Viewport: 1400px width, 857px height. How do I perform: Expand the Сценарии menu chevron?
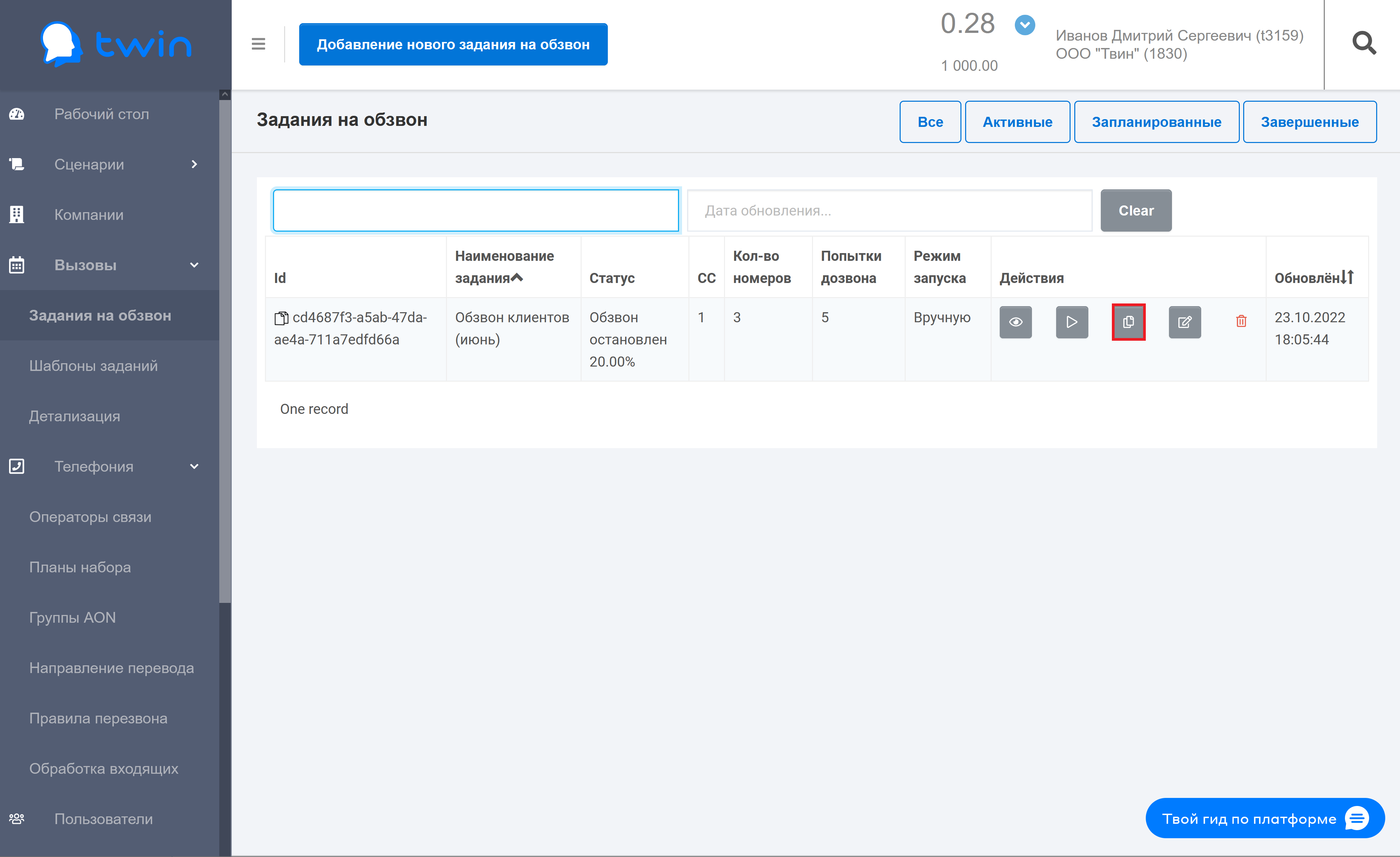[x=194, y=164]
